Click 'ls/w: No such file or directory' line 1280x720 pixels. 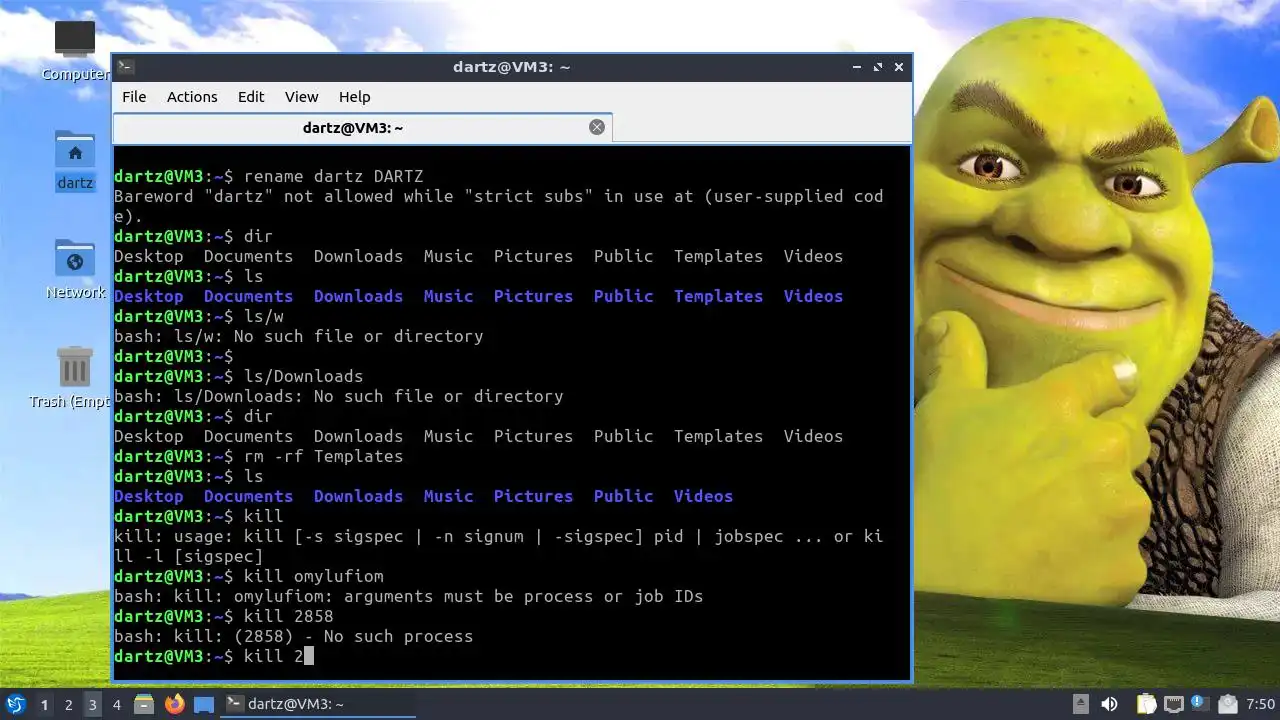298,336
